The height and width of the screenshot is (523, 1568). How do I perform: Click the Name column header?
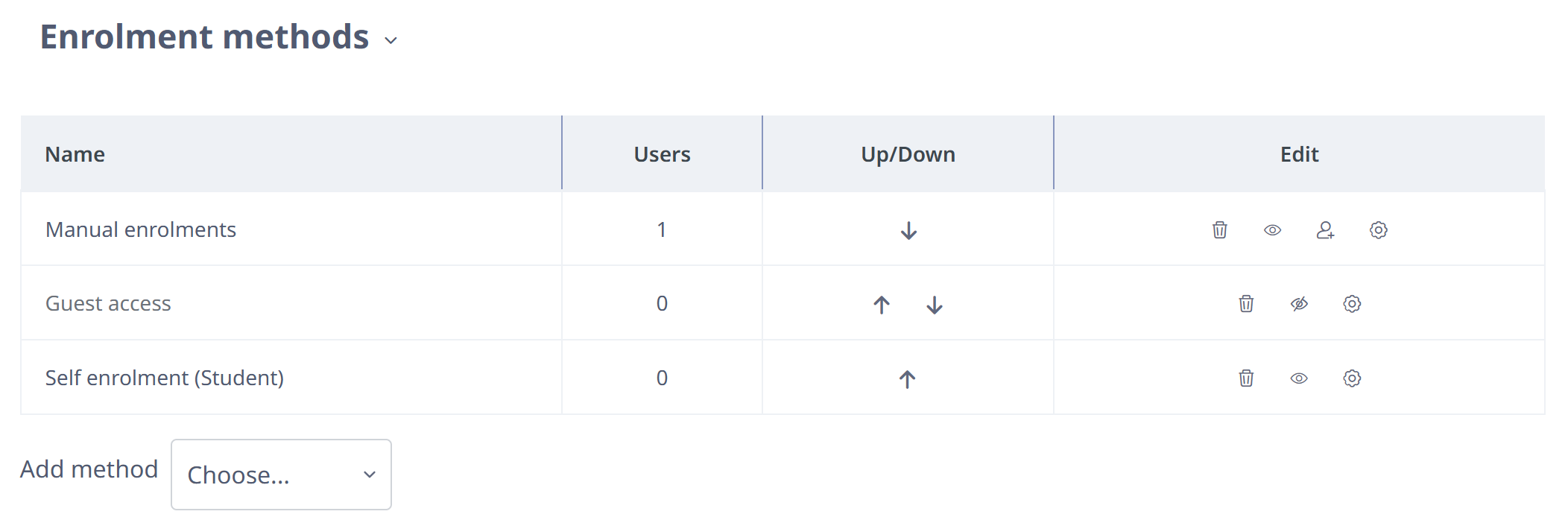tap(75, 154)
